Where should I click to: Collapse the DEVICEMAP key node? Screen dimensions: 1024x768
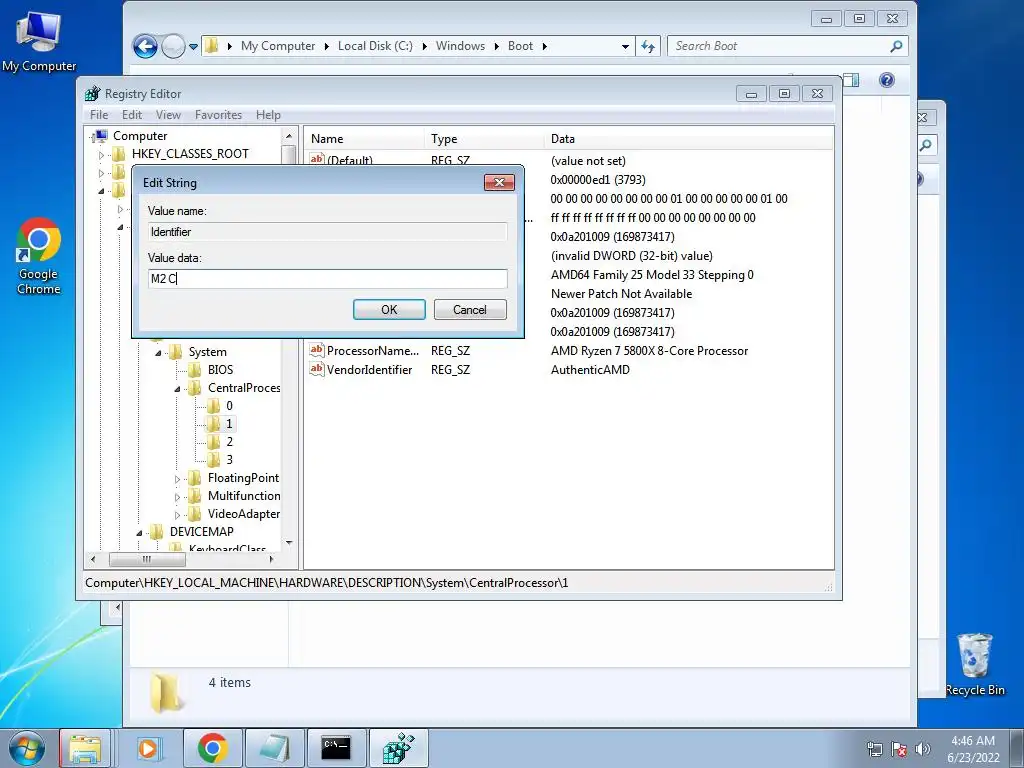click(x=139, y=533)
